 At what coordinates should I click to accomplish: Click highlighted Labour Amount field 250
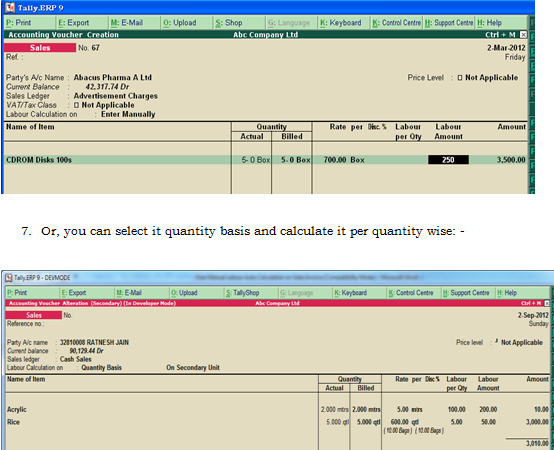(448, 160)
